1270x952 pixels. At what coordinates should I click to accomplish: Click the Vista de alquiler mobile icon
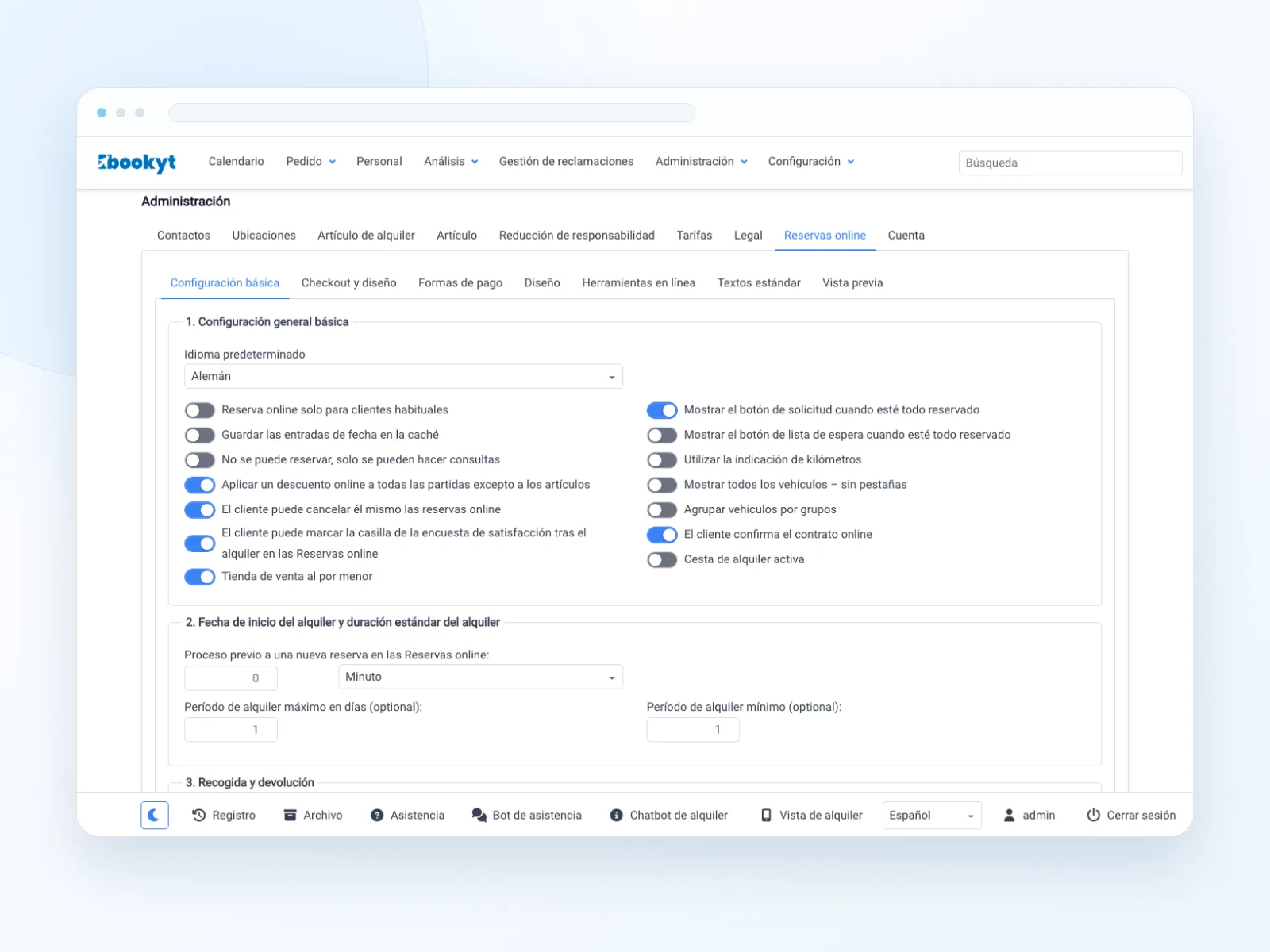pos(766,815)
